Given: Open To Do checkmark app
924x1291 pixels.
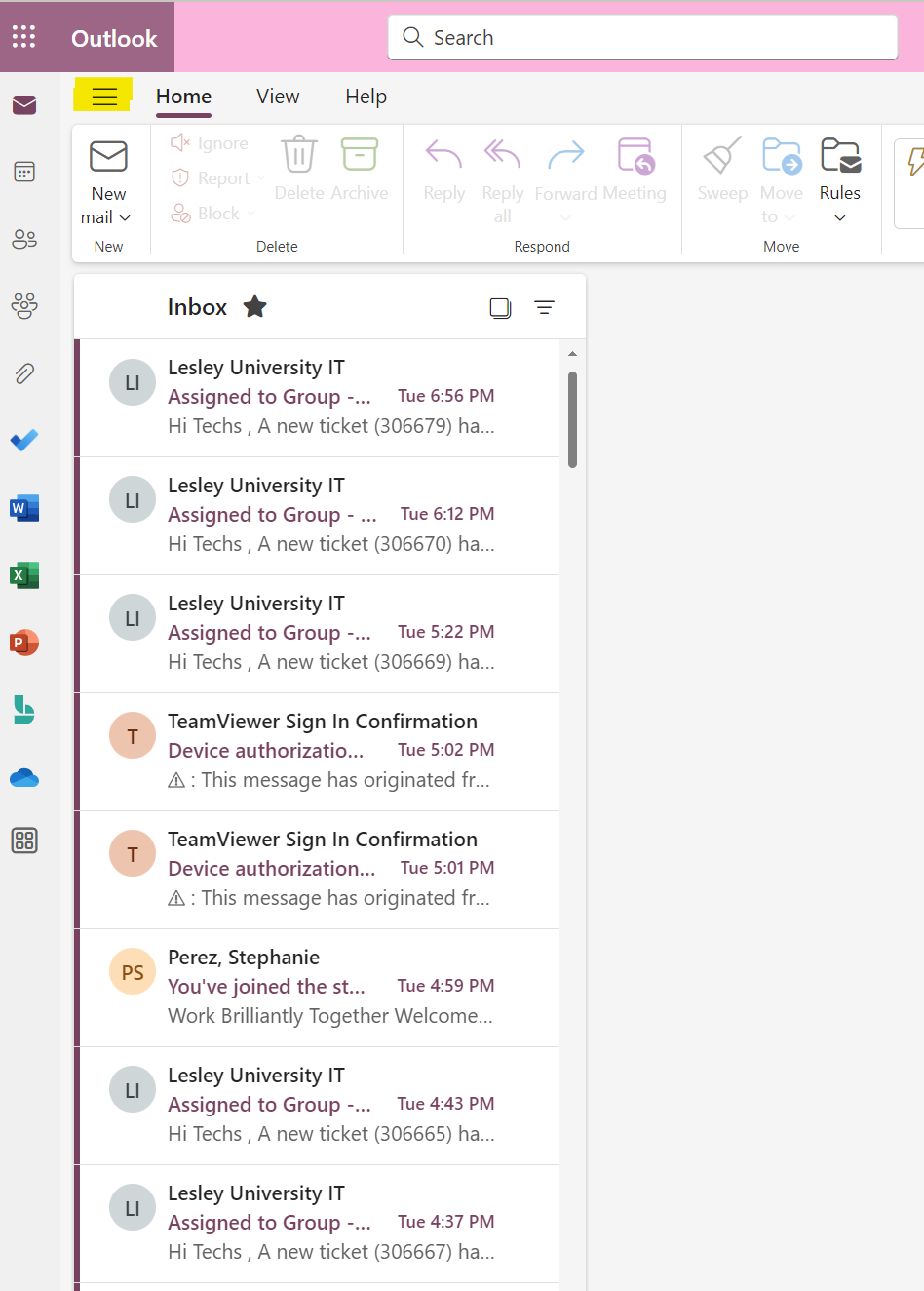Looking at the screenshot, I should click(24, 441).
